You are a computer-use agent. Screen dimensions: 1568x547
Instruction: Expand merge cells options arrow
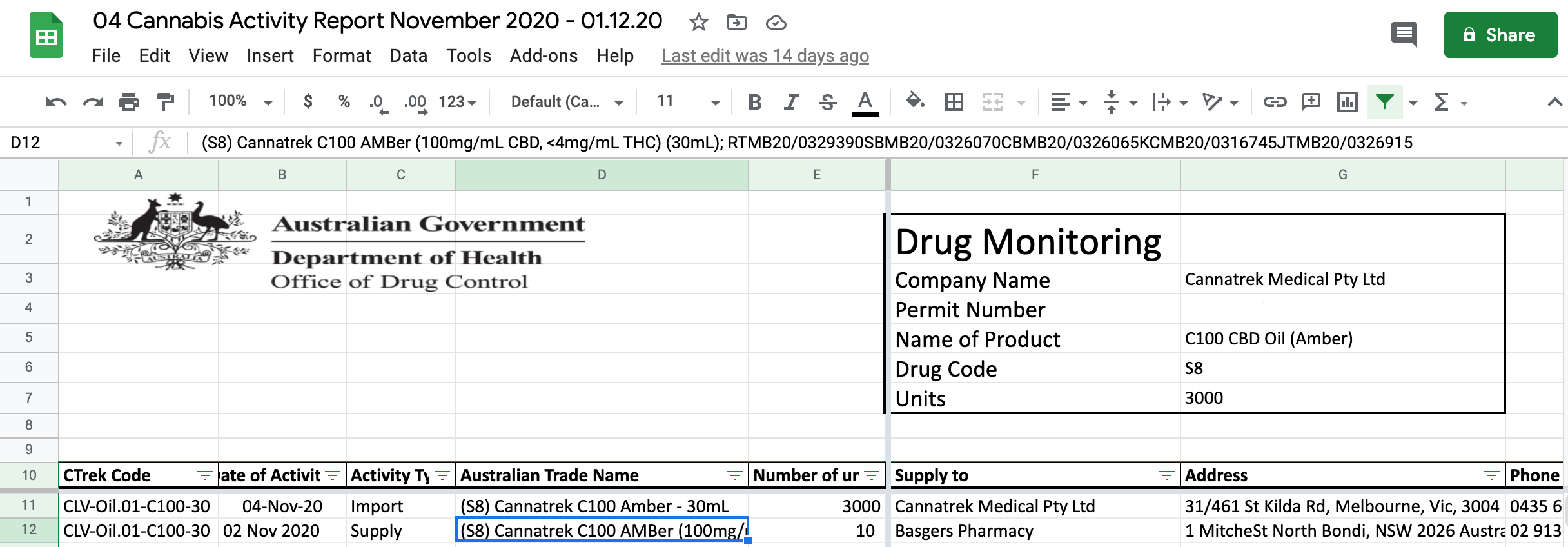click(1021, 103)
